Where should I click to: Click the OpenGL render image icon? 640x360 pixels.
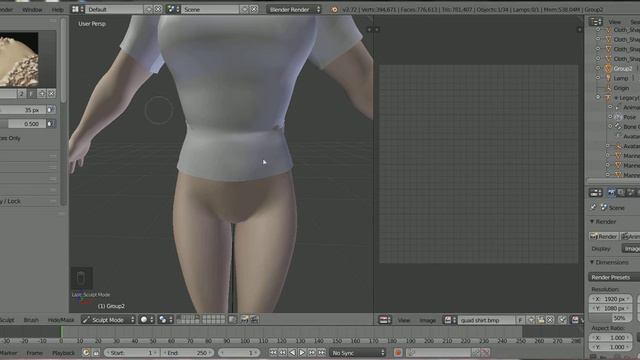[x=244, y=320]
